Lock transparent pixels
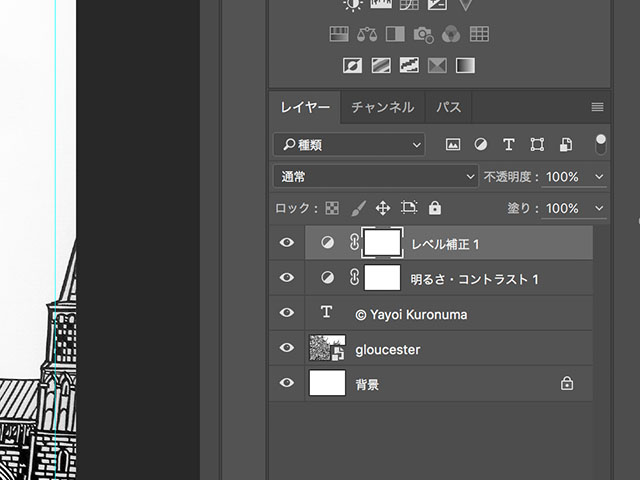This screenshot has height=480, width=640. pyautogui.click(x=332, y=208)
